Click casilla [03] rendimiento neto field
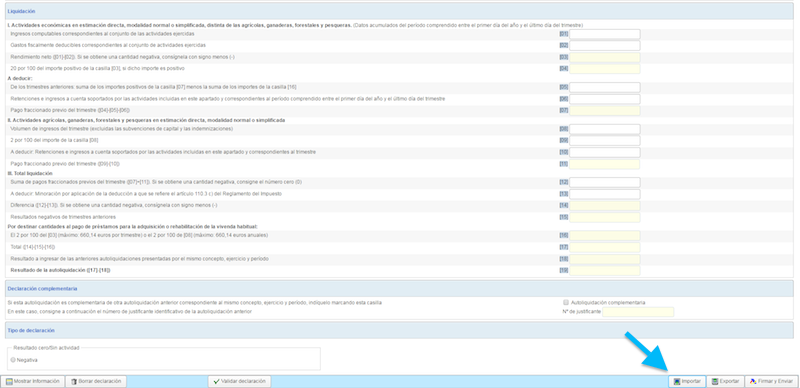This screenshot has width=800, height=388. tap(605, 57)
